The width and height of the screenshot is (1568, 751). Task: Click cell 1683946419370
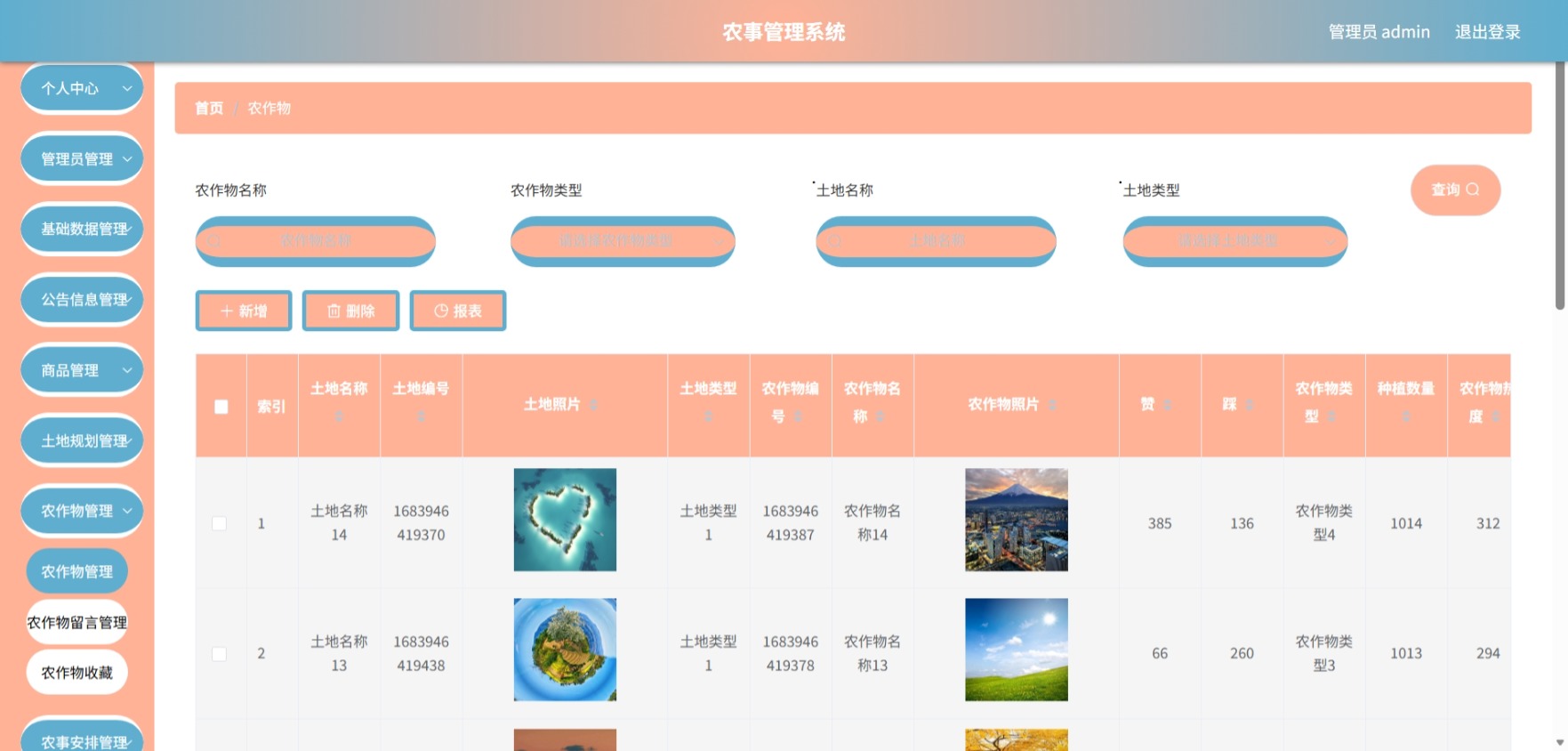tap(421, 523)
